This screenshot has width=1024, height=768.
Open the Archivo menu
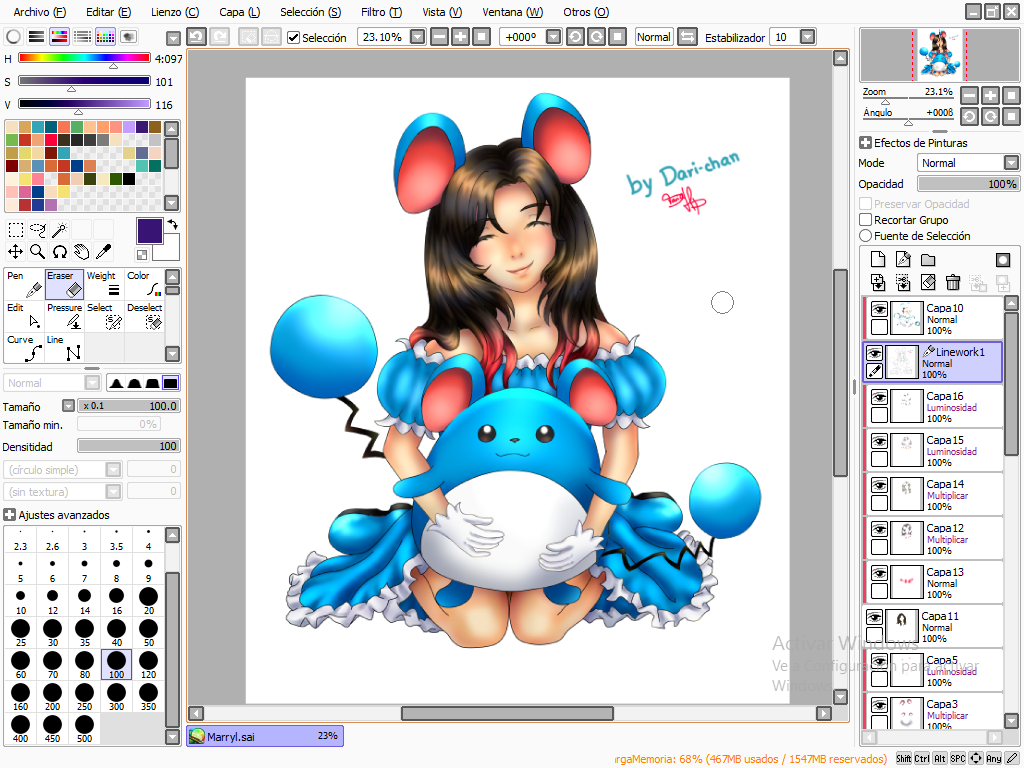(x=40, y=12)
